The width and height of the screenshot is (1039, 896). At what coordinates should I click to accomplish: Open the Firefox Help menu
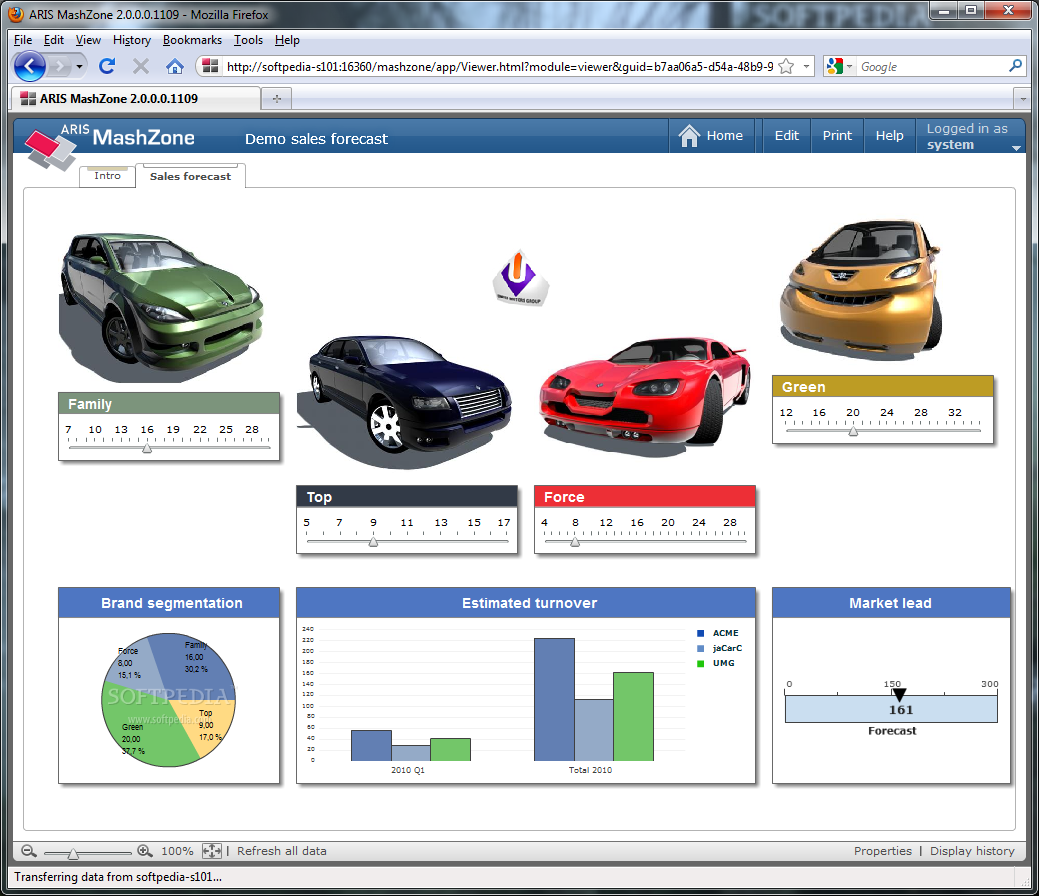click(x=287, y=40)
